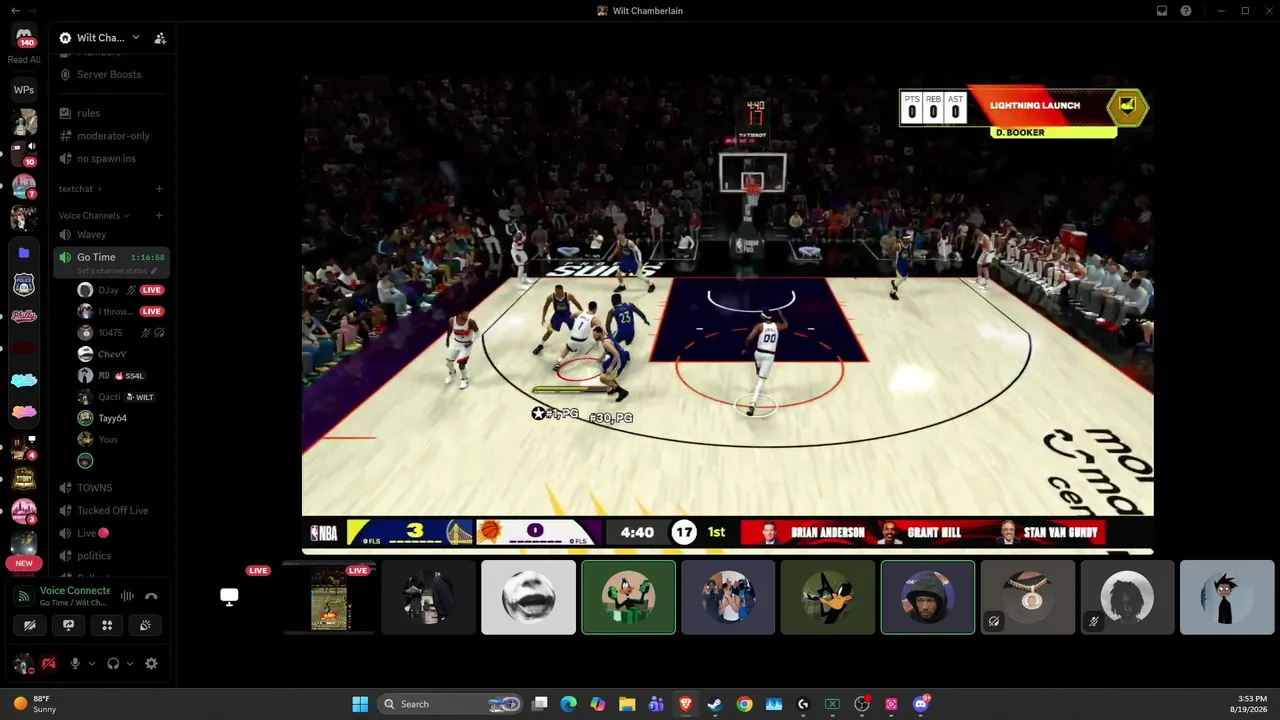Share your screen button

pos(68,625)
